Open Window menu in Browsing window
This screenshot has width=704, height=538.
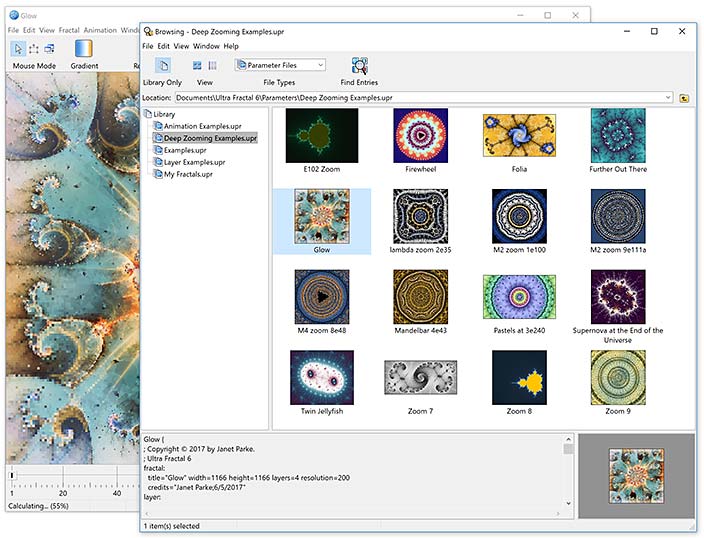206,46
